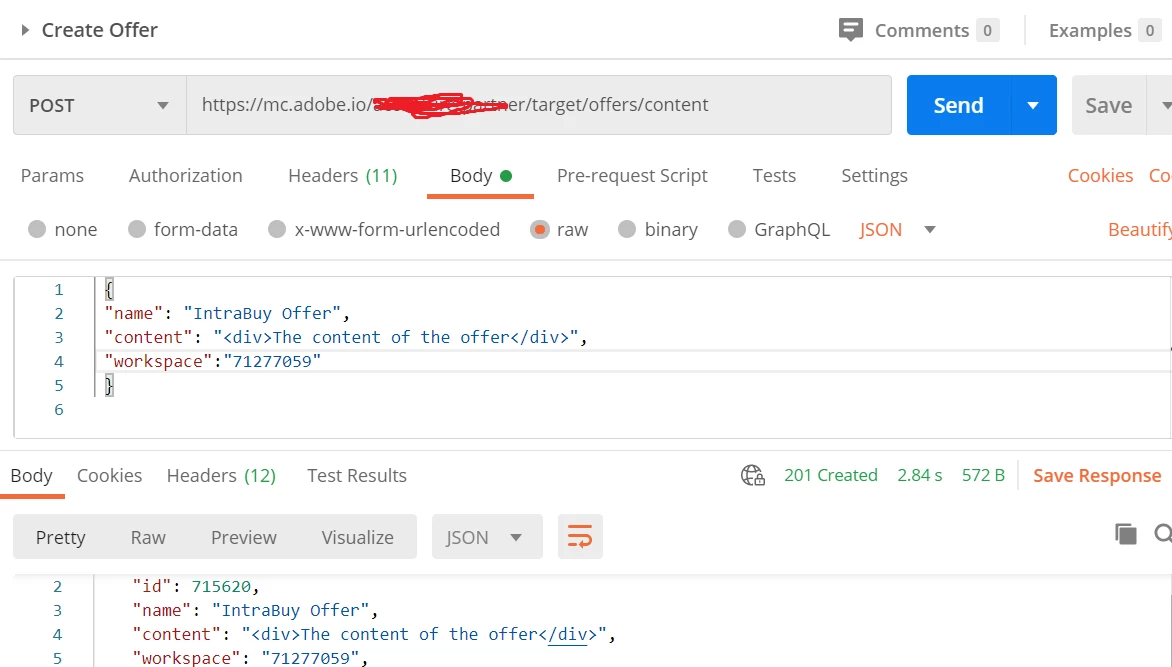Click the "name": "IntraBuy Offer" request line
This screenshot has width=1172, height=667.
coord(227,313)
